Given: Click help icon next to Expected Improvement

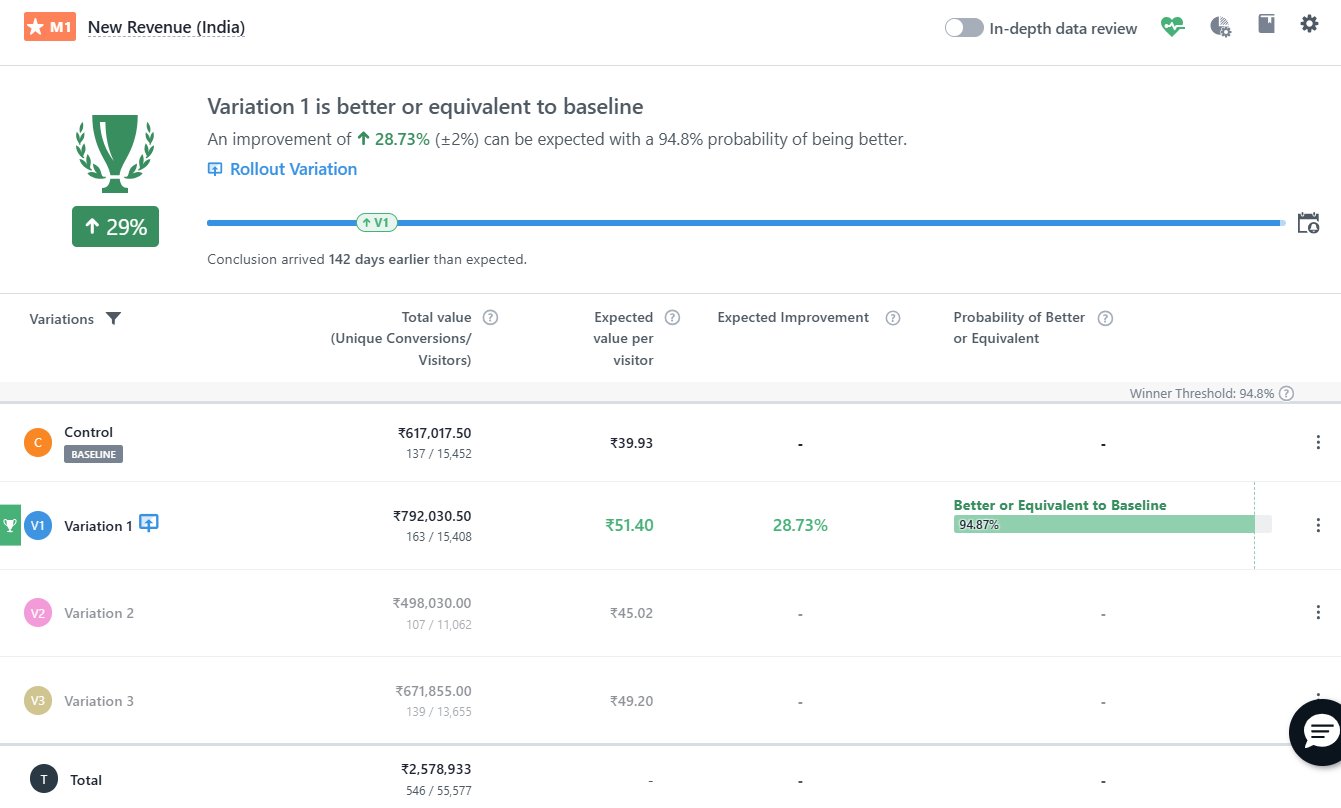Looking at the screenshot, I should pos(893,318).
